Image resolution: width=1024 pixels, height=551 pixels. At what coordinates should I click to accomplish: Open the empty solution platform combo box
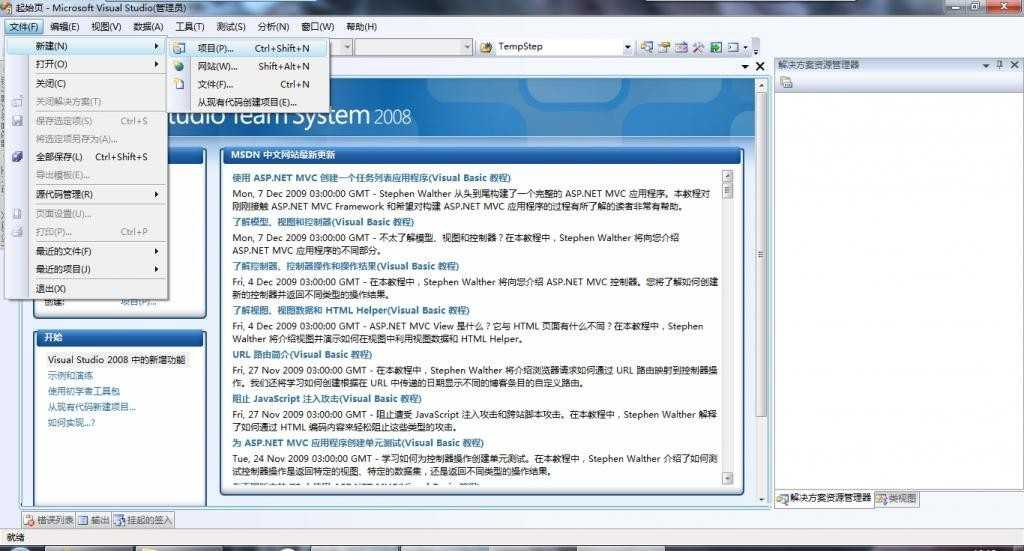point(413,47)
